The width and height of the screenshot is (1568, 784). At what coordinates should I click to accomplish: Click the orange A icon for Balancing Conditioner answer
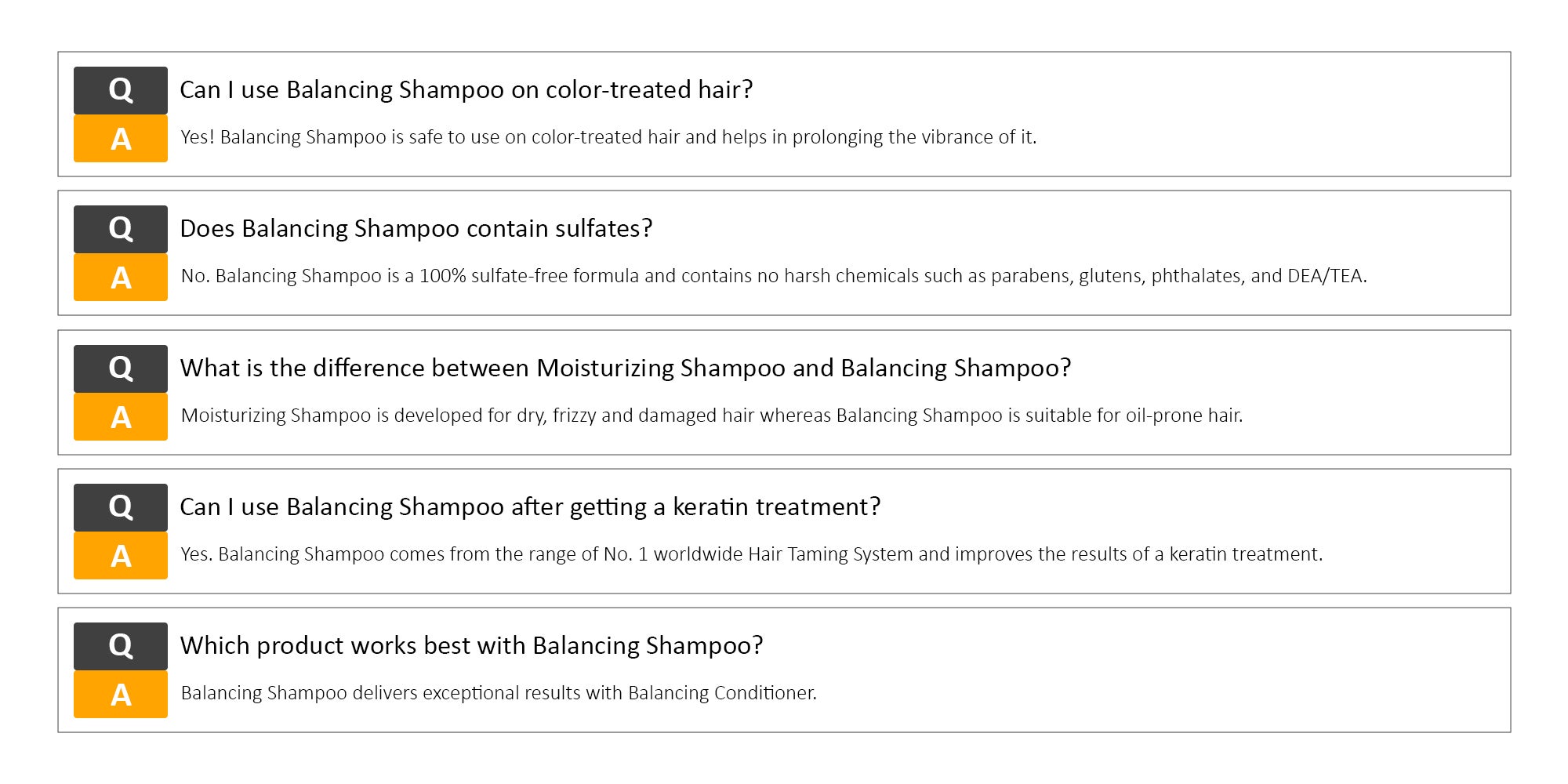[x=121, y=695]
